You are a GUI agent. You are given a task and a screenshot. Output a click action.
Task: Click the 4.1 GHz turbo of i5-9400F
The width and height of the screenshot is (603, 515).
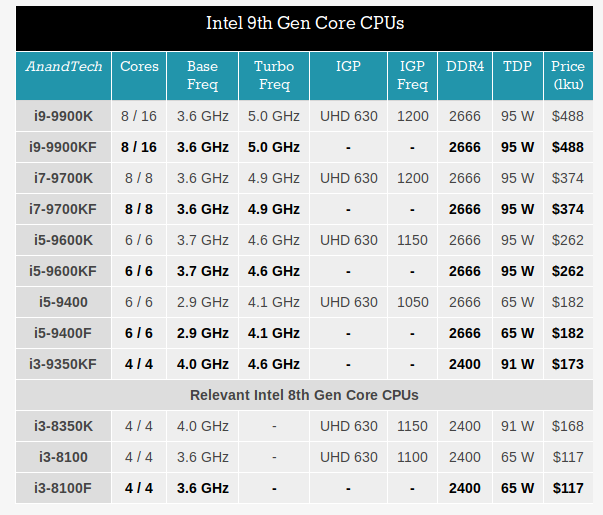pos(274,333)
